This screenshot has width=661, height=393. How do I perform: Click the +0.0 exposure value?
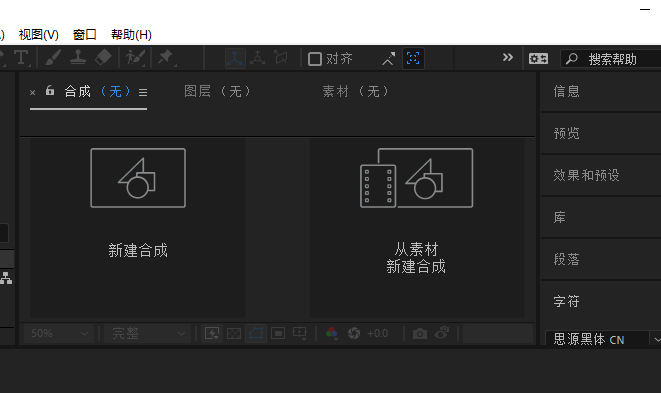377,334
